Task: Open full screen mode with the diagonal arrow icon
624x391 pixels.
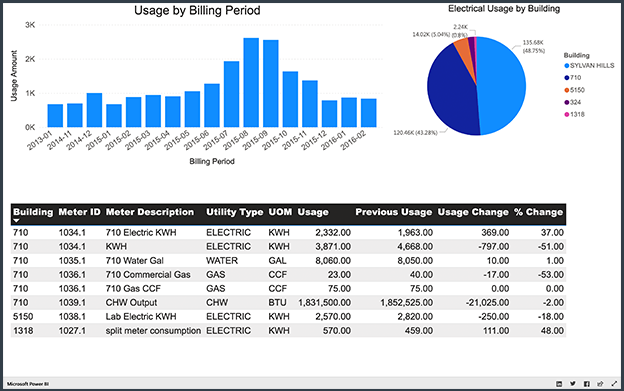Action: coord(614,383)
